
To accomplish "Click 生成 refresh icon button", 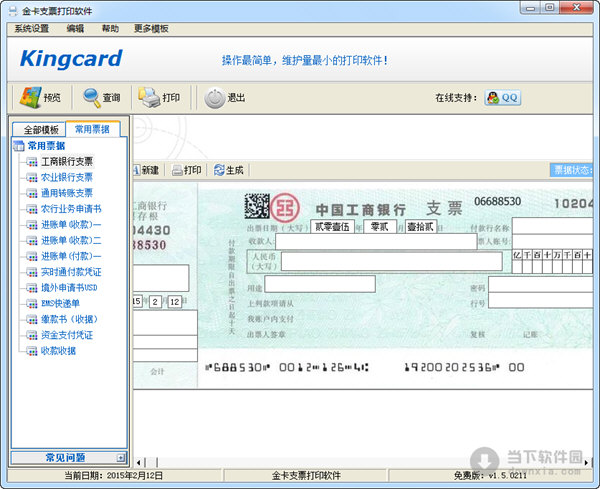I will point(228,170).
